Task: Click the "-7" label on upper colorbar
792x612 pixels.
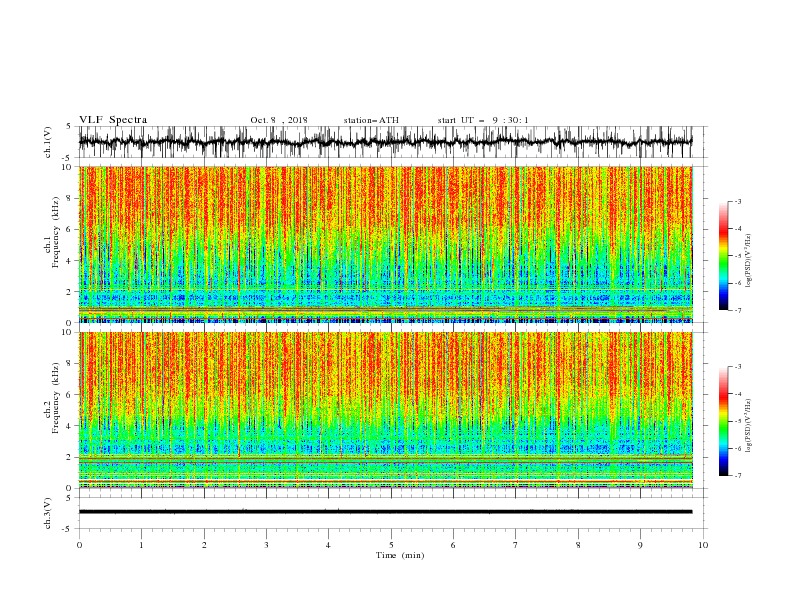Action: pyautogui.click(x=737, y=310)
